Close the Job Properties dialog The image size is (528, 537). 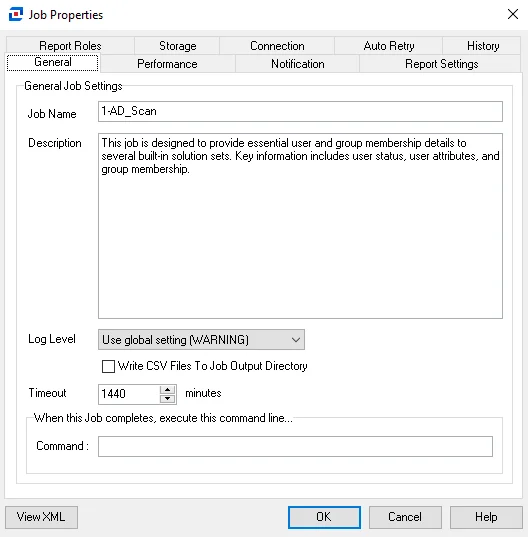click(x=513, y=14)
